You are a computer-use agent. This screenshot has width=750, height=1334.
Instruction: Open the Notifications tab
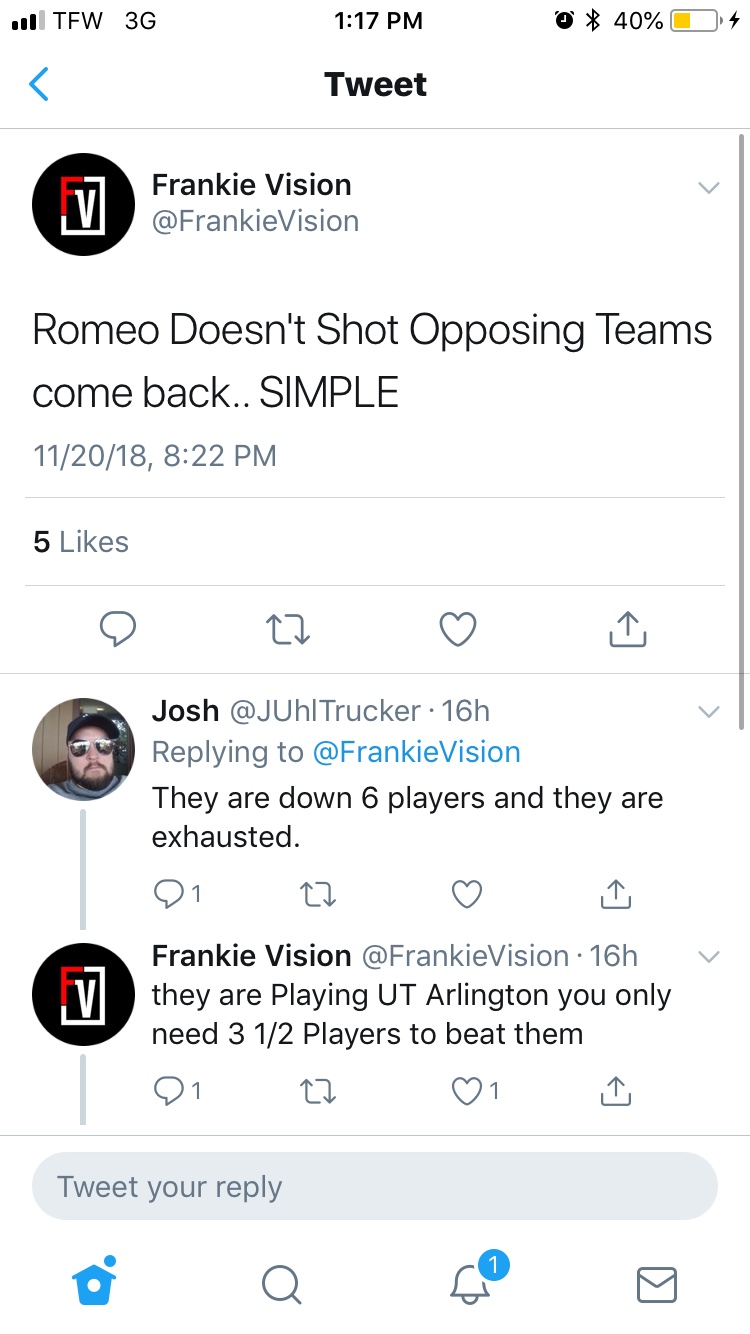tap(470, 1283)
